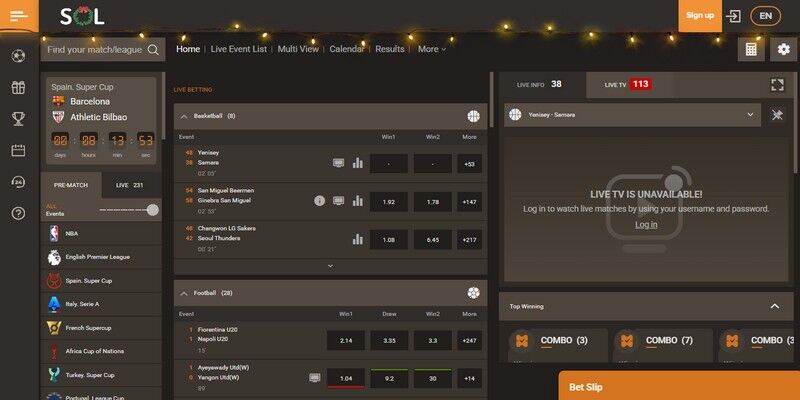This screenshot has width=800, height=400.
Task: Open the More navigation dropdown
Action: click(x=432, y=49)
